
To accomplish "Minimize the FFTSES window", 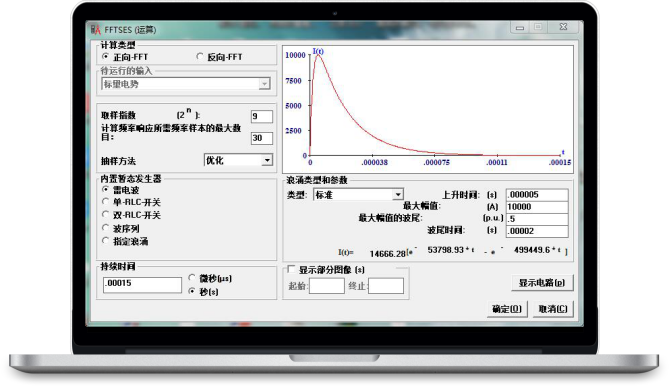I will tap(520, 27).
